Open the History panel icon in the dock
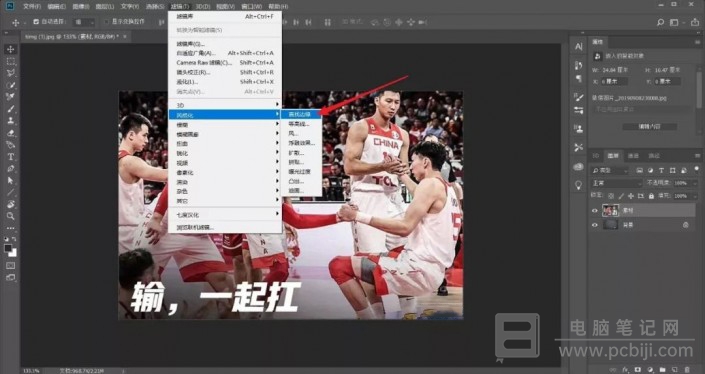The image size is (705, 374). click(579, 65)
